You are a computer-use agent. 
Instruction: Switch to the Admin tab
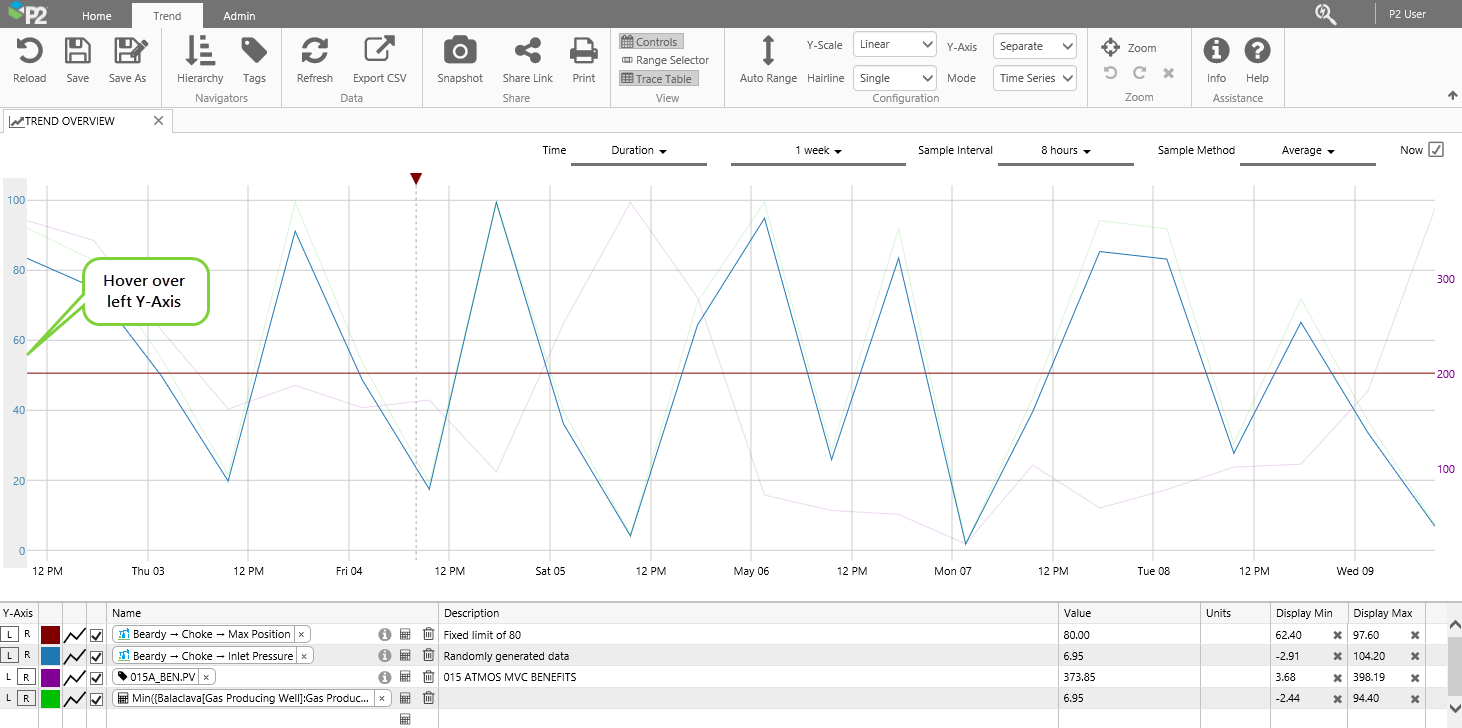click(x=239, y=16)
